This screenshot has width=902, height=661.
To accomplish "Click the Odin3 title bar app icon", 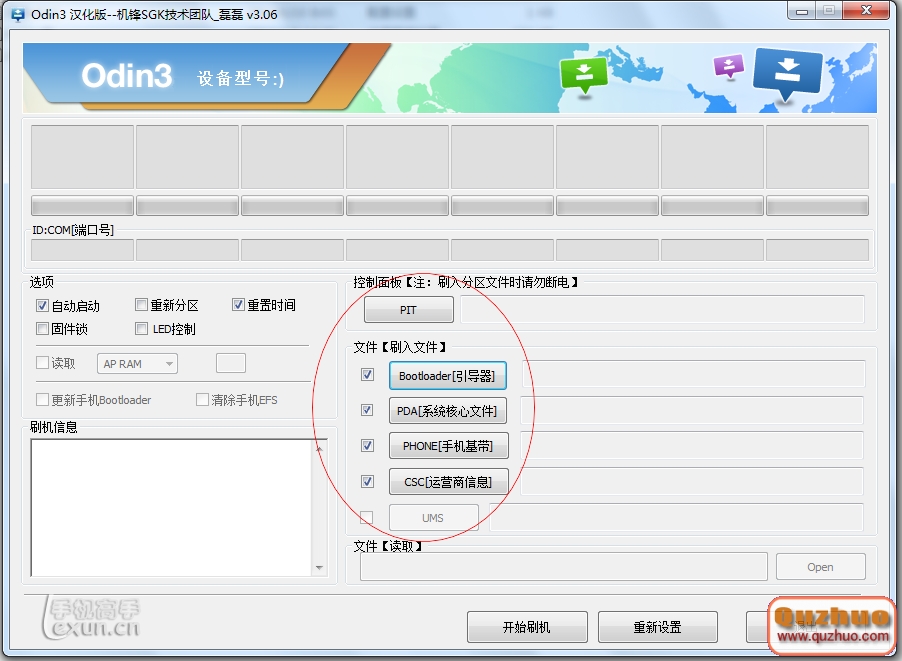I will 17,14.
